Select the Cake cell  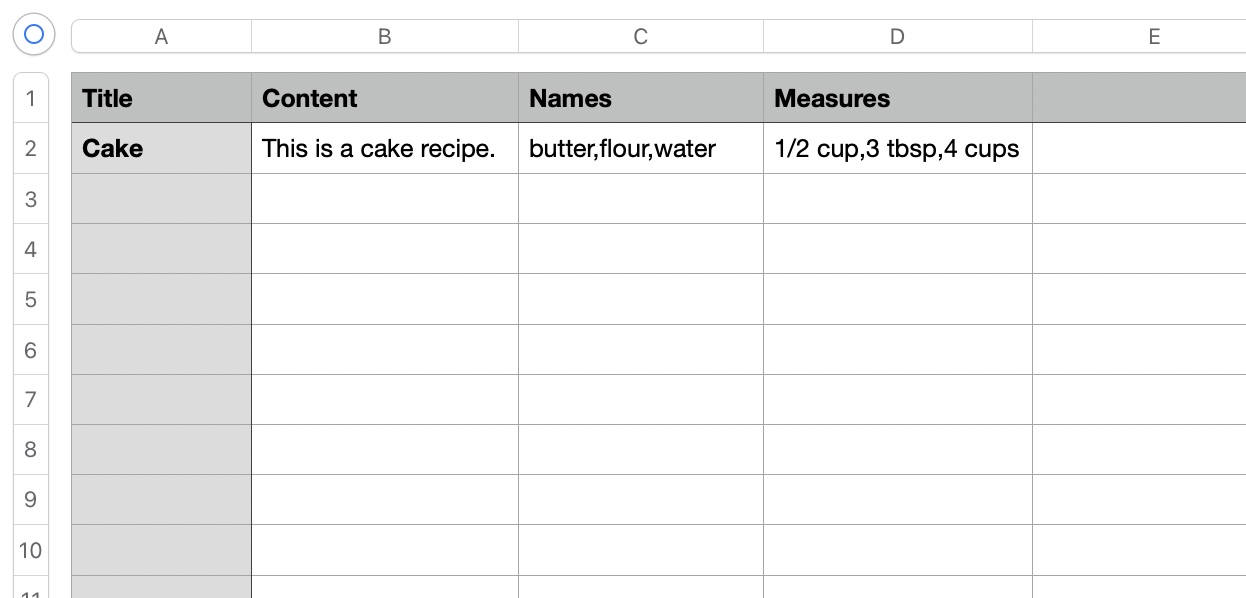coord(161,148)
